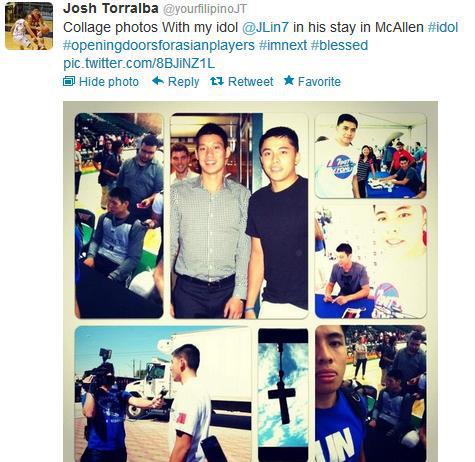The height and width of the screenshot is (462, 475).
Task: Open the pic.twitter.com/8BJiNZ1L link
Action: pyautogui.click(x=139, y=63)
